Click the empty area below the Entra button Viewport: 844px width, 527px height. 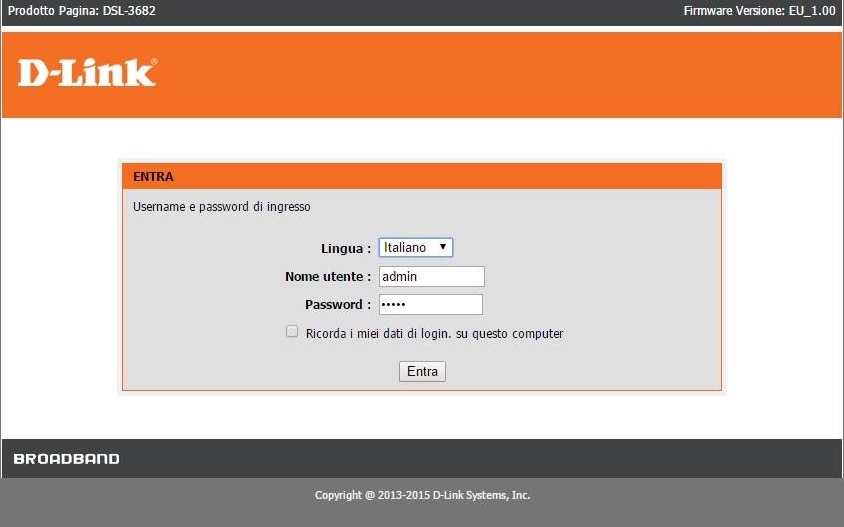(x=421, y=415)
